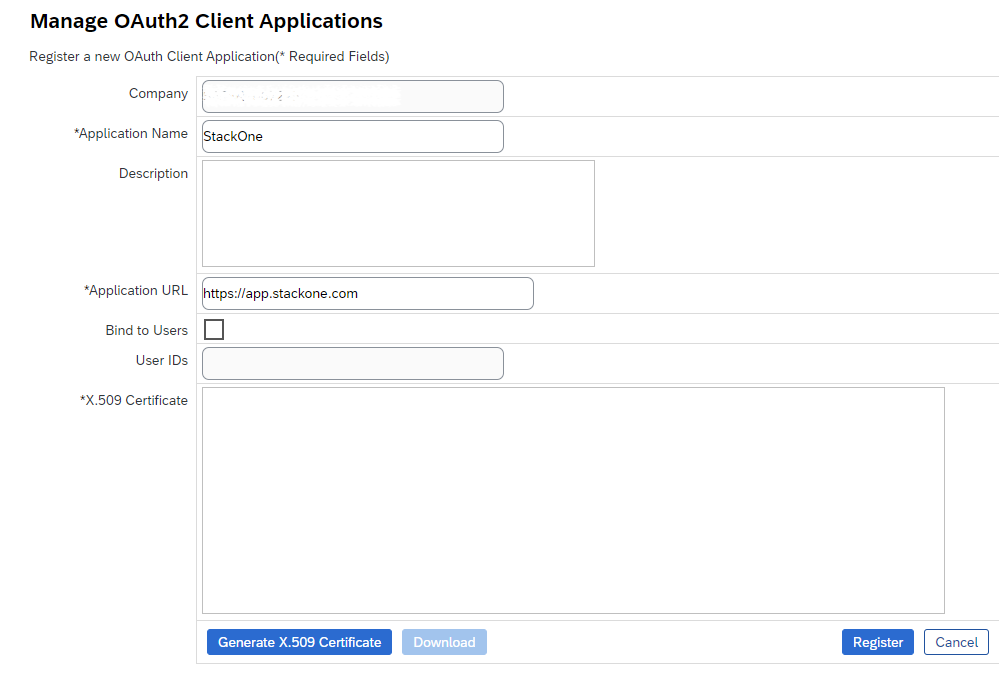Image resolution: width=1006 pixels, height=693 pixels.
Task: Click the User IDs field label
Action: 161,360
